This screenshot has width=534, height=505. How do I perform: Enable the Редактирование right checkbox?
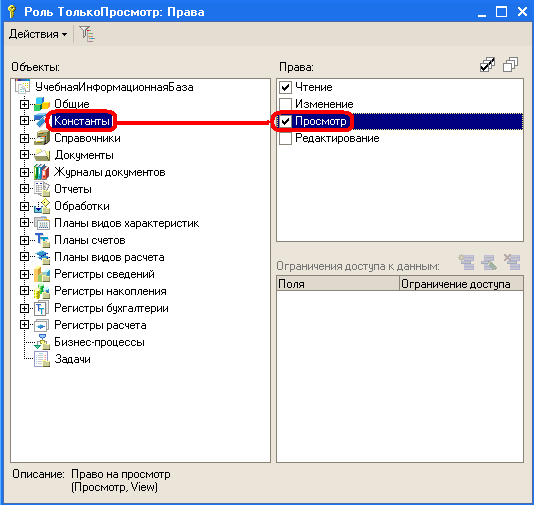285,138
